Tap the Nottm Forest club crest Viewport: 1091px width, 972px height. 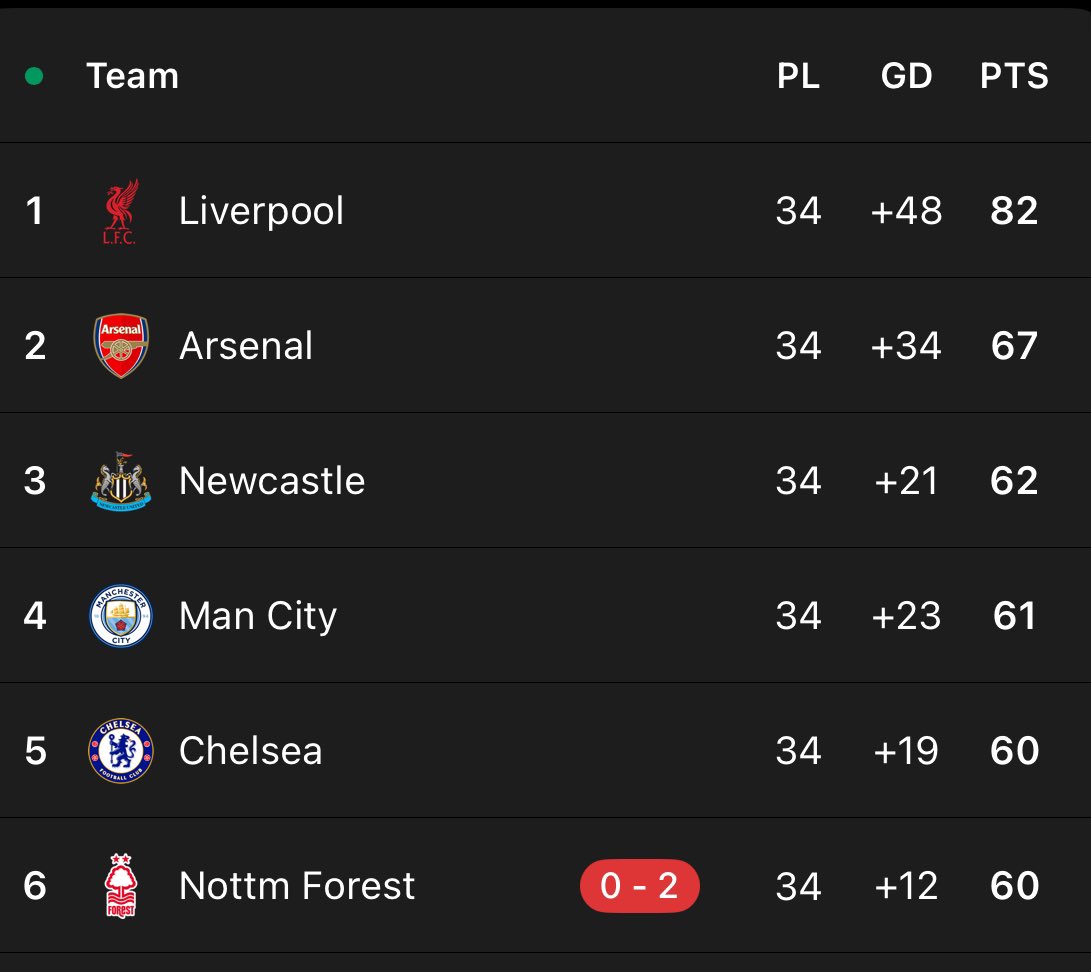point(121,886)
